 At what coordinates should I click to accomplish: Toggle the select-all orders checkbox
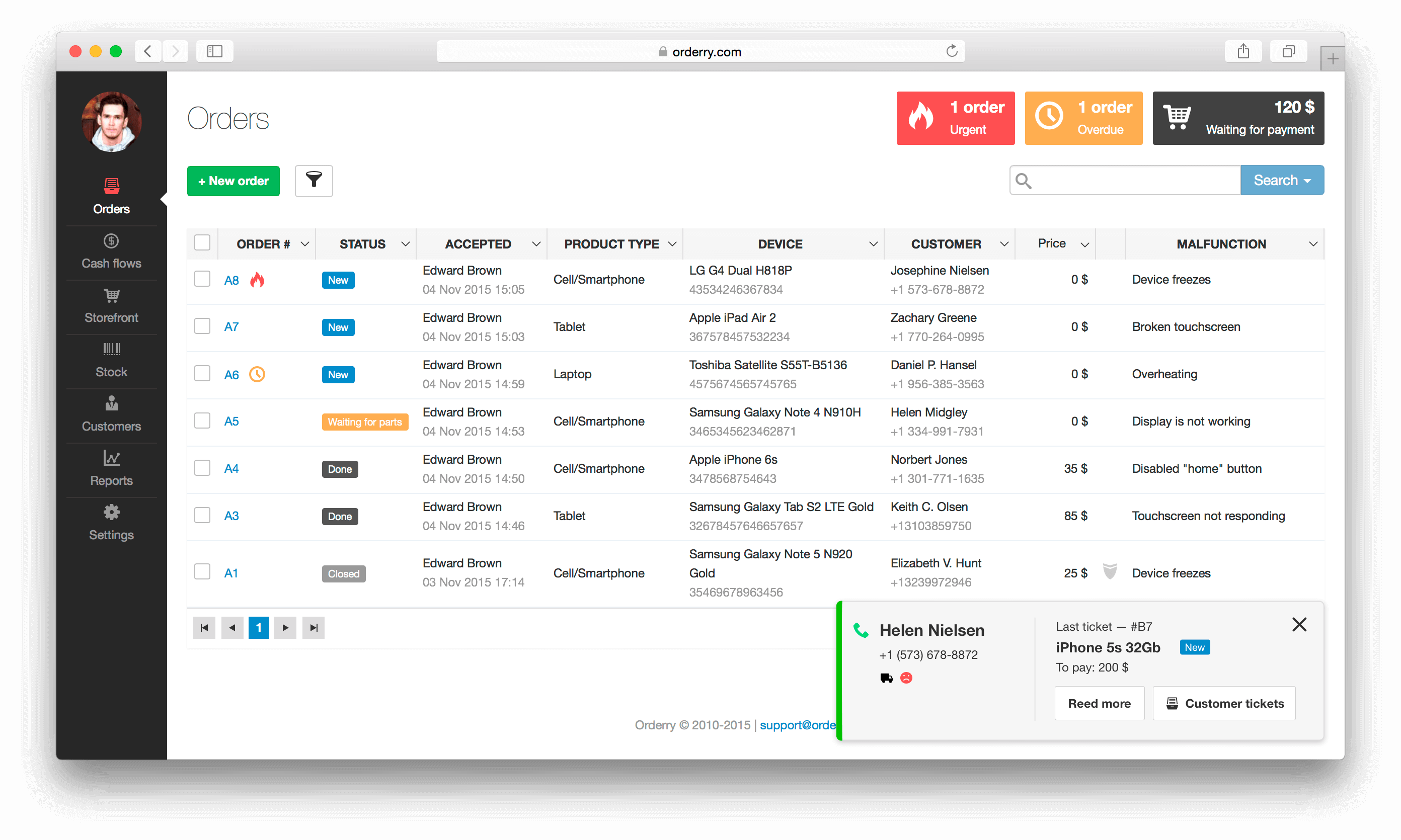click(202, 243)
